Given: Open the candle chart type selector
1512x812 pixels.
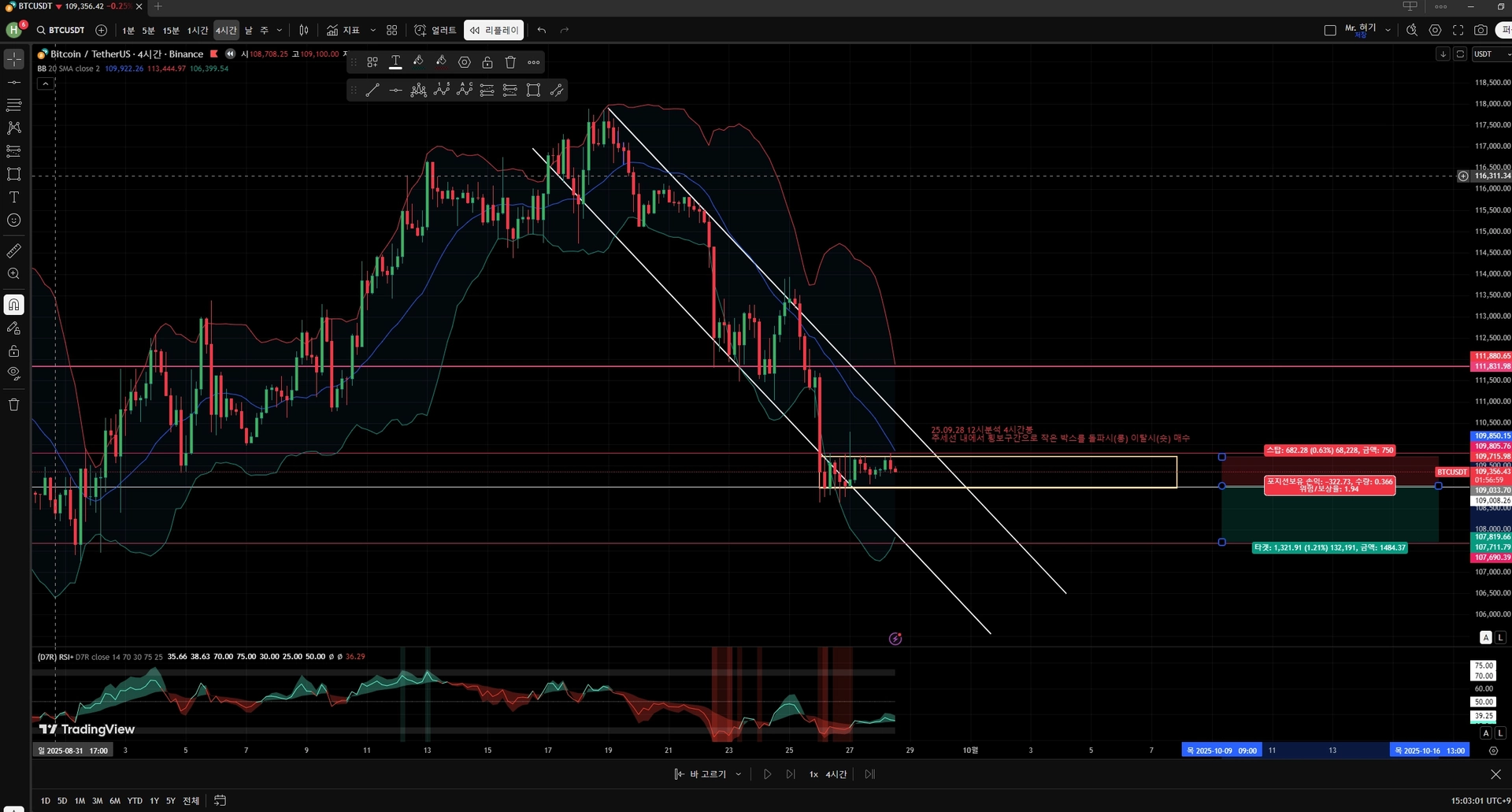Looking at the screenshot, I should pyautogui.click(x=304, y=30).
